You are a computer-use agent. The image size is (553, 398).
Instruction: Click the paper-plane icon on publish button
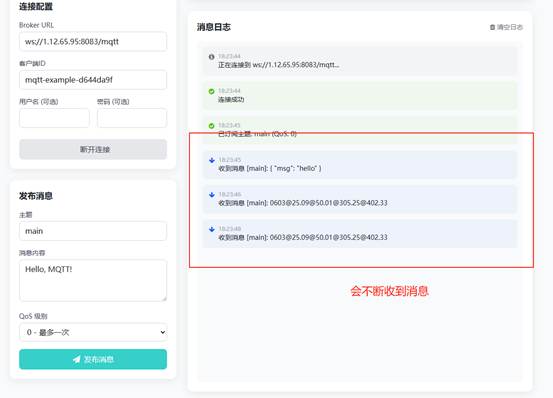click(77, 359)
